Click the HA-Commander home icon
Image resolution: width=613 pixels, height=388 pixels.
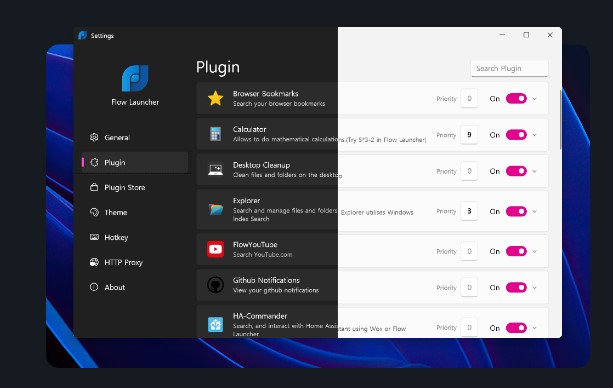click(215, 324)
